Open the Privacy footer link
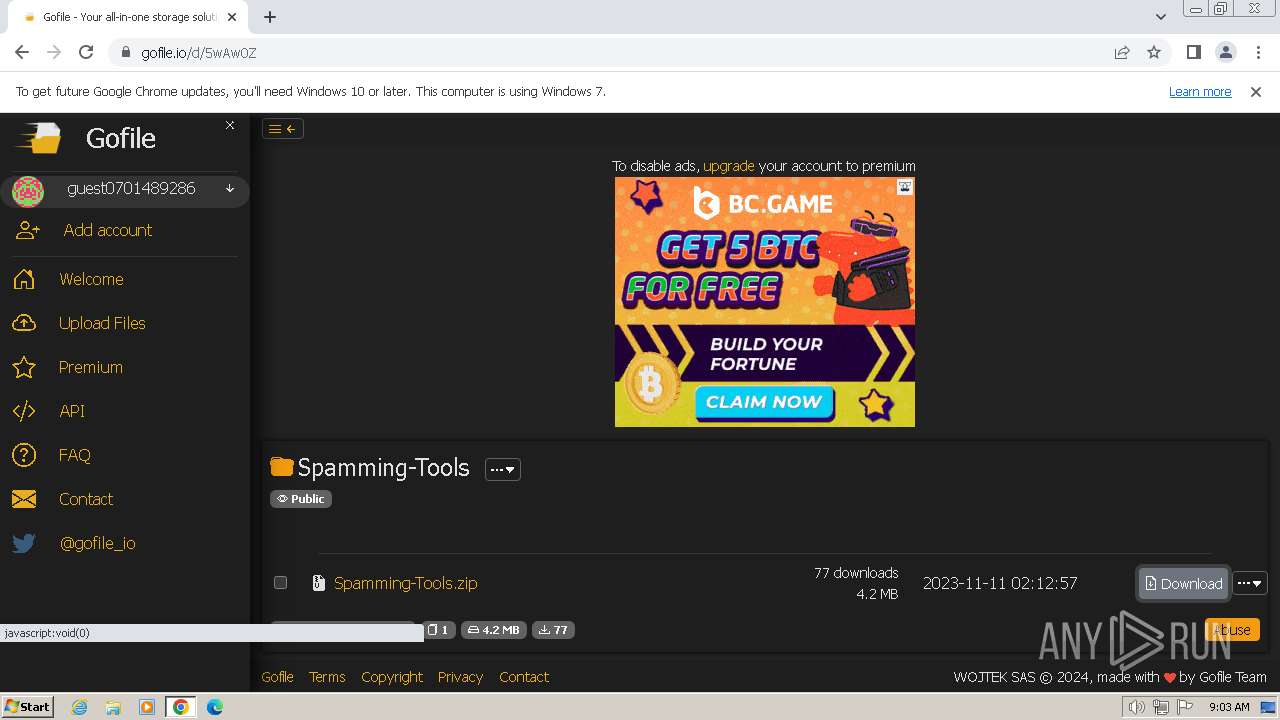 tap(460, 677)
